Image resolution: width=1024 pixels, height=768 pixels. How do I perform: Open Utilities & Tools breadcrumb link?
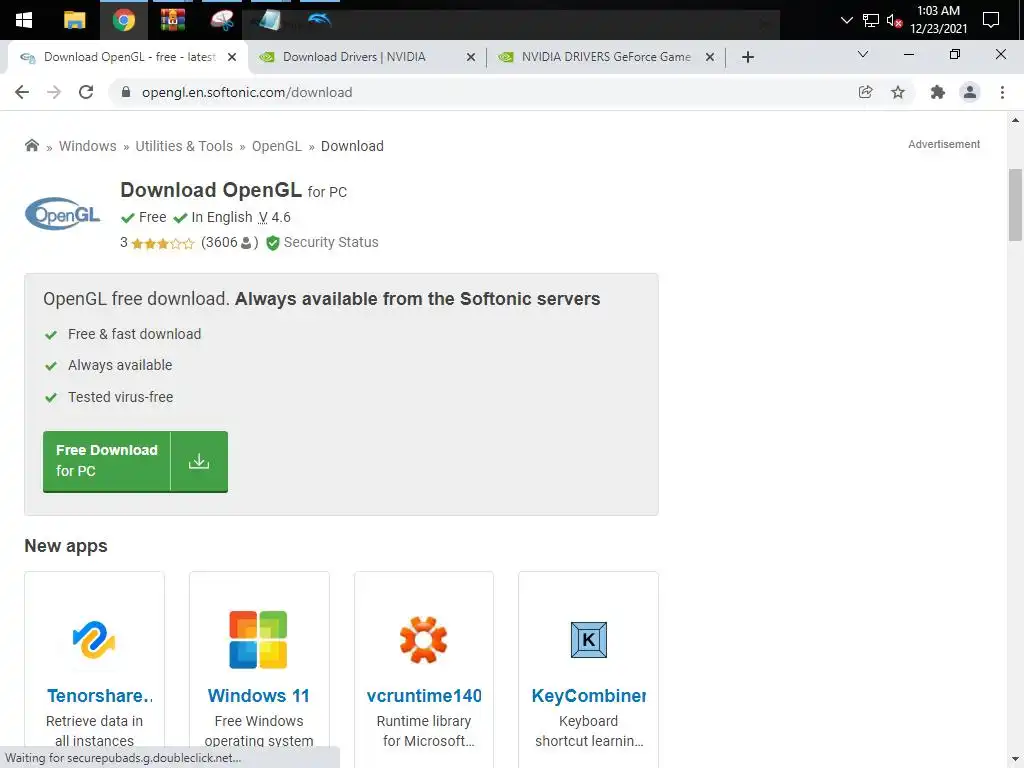point(184,146)
